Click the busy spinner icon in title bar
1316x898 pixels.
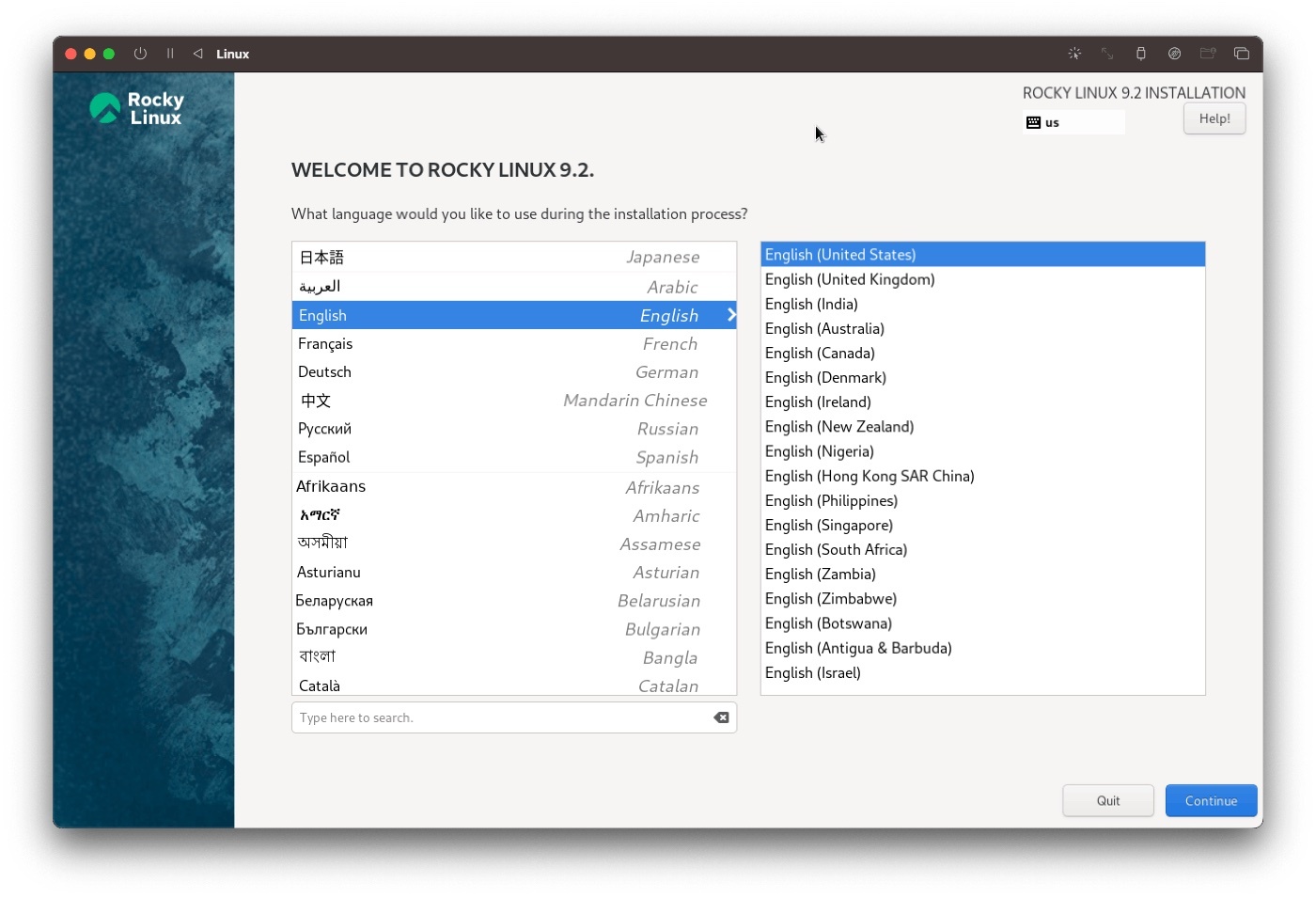coord(1074,54)
